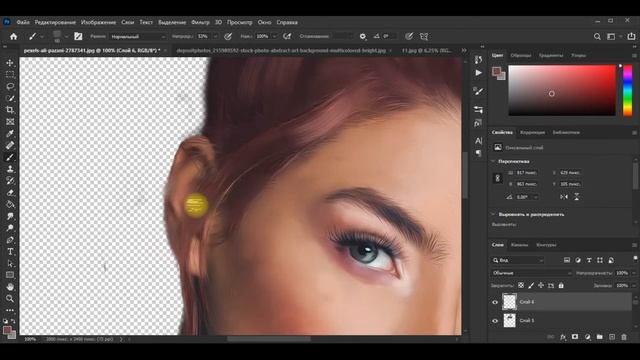
Task: Toggle lock image pixels brush icon
Action: pyautogui.click(x=531, y=286)
